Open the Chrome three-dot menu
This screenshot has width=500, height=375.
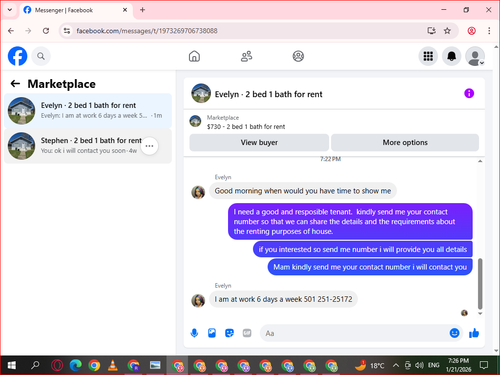point(489,31)
